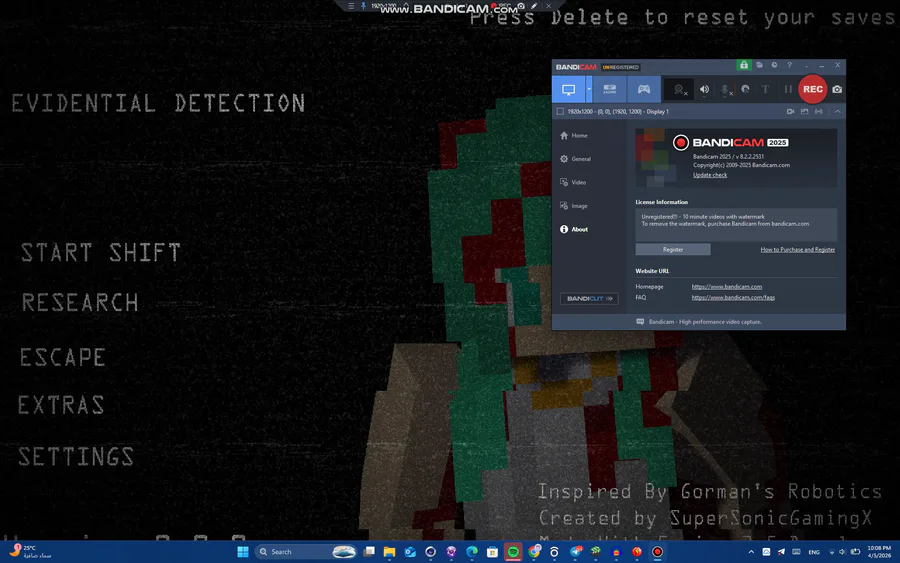Open EXTRAS in the game menu
Image resolution: width=900 pixels, height=563 pixels.
point(61,405)
